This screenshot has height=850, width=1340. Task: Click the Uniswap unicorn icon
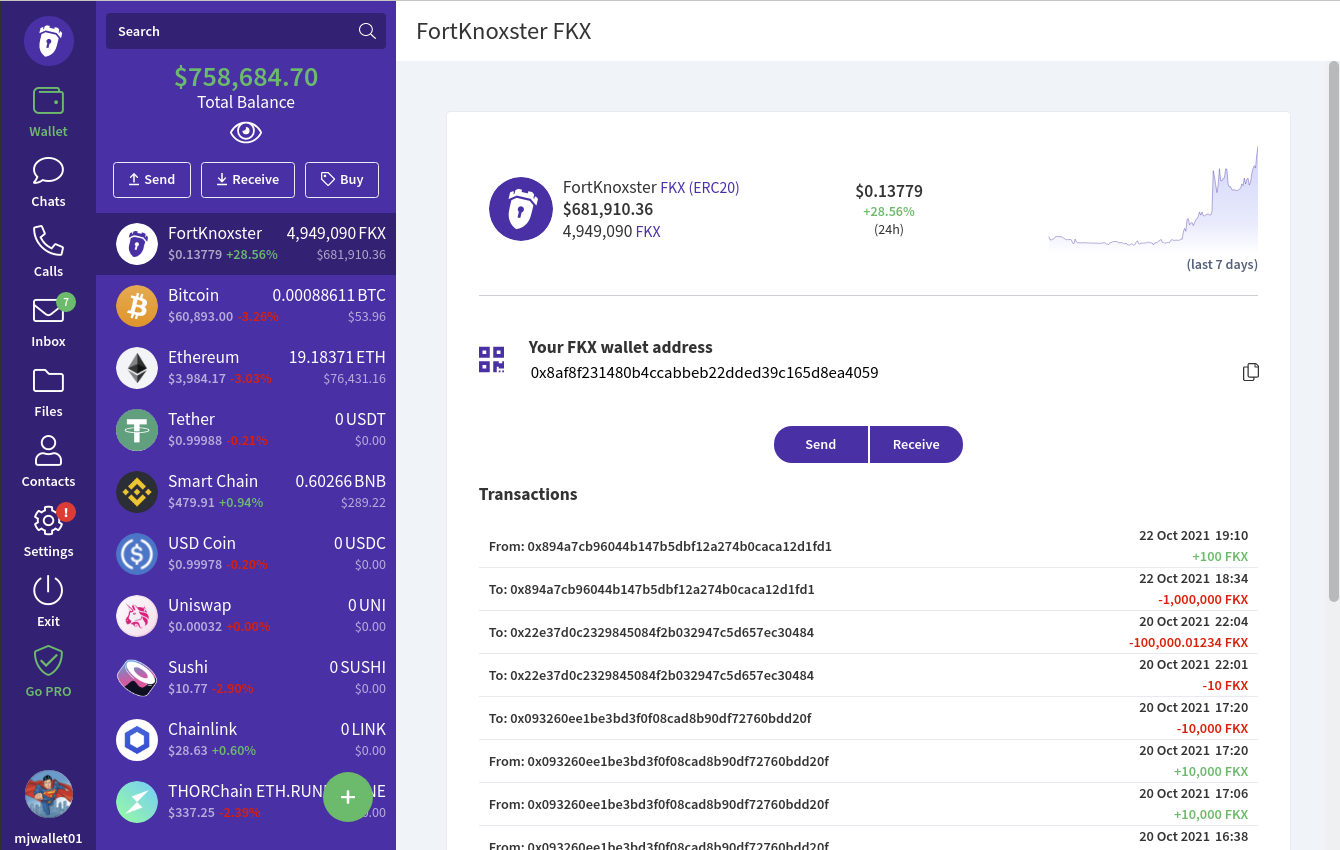pyautogui.click(x=137, y=616)
